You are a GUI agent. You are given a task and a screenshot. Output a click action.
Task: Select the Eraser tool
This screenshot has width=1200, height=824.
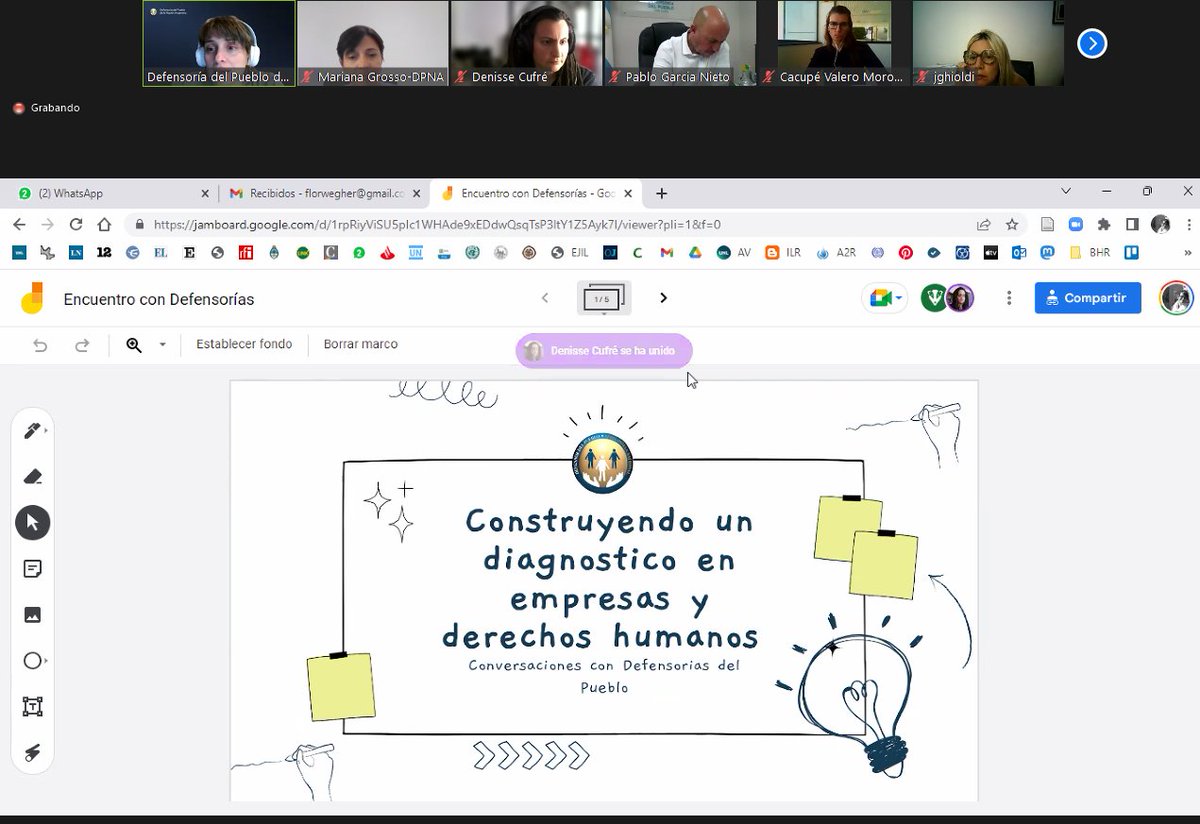click(x=33, y=477)
